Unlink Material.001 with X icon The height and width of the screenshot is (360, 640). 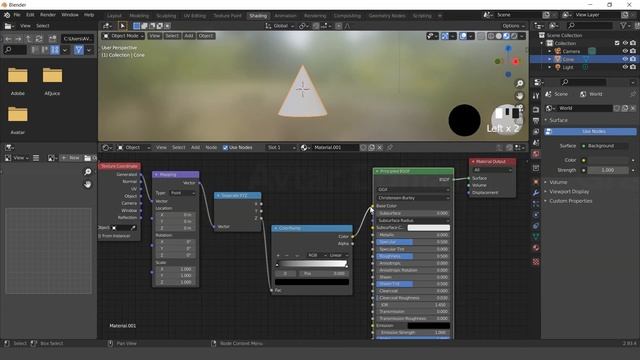point(380,147)
